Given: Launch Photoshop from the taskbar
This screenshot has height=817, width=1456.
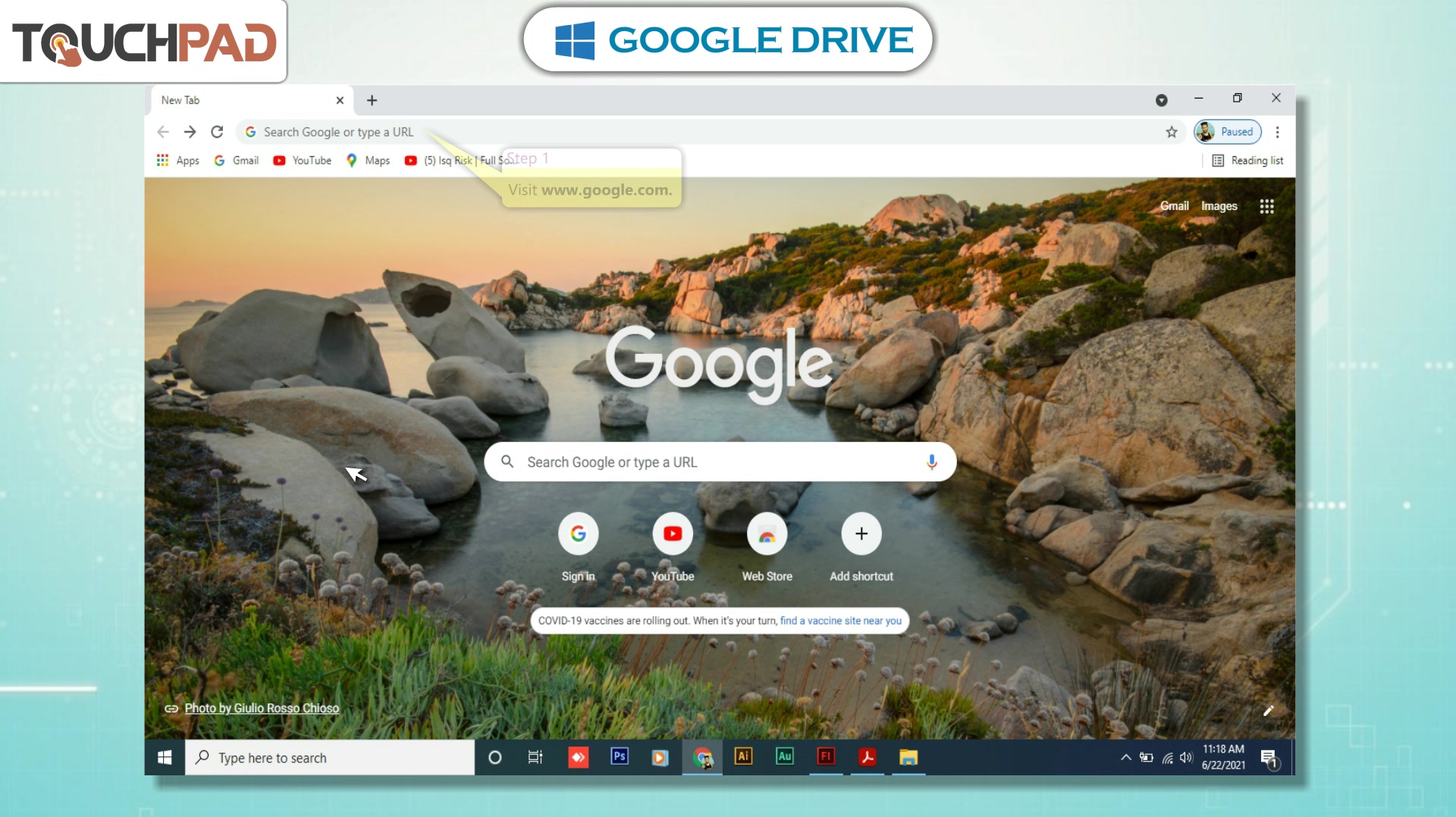Looking at the screenshot, I should coord(620,757).
